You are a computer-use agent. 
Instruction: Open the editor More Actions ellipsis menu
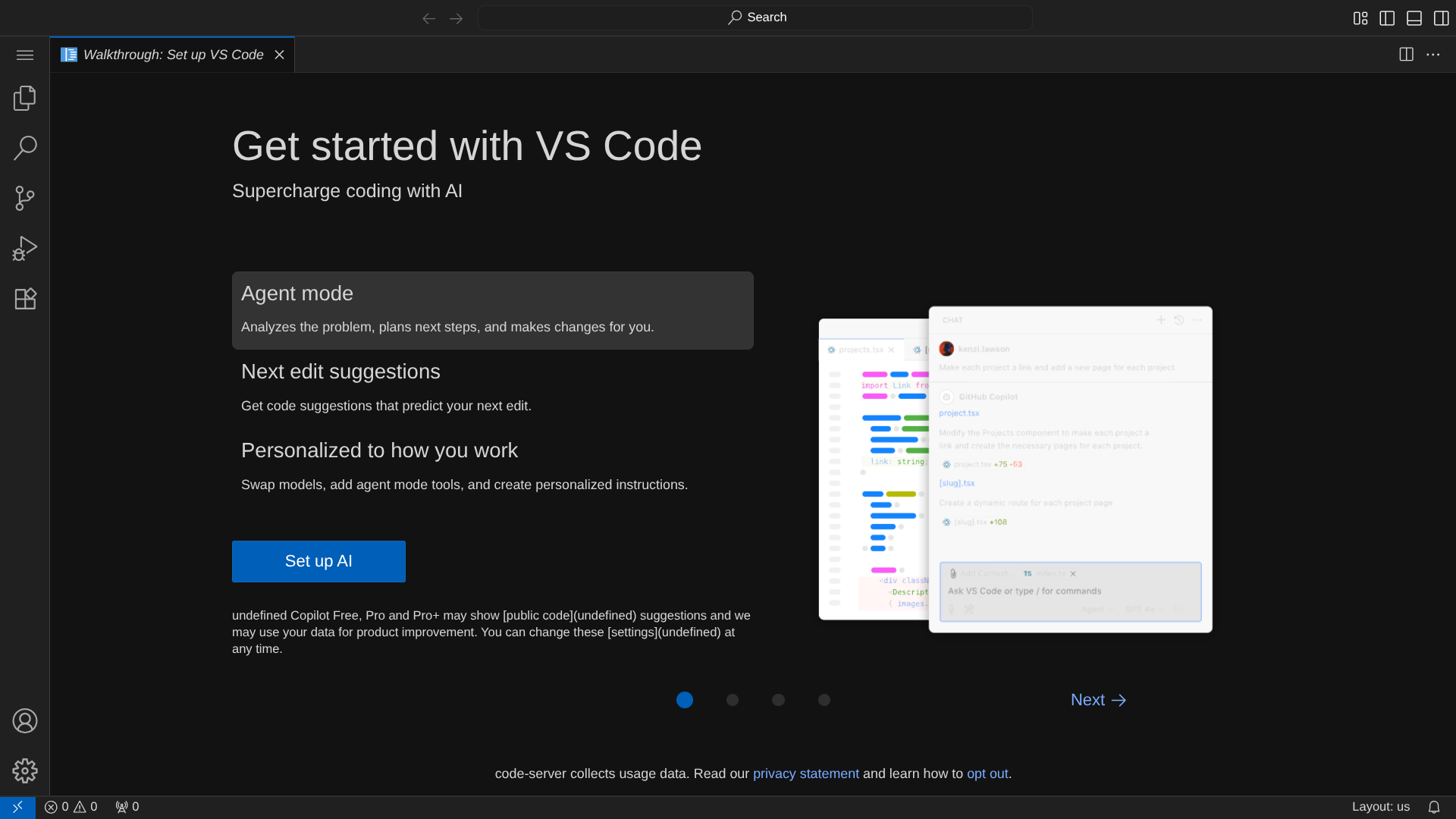(1432, 55)
